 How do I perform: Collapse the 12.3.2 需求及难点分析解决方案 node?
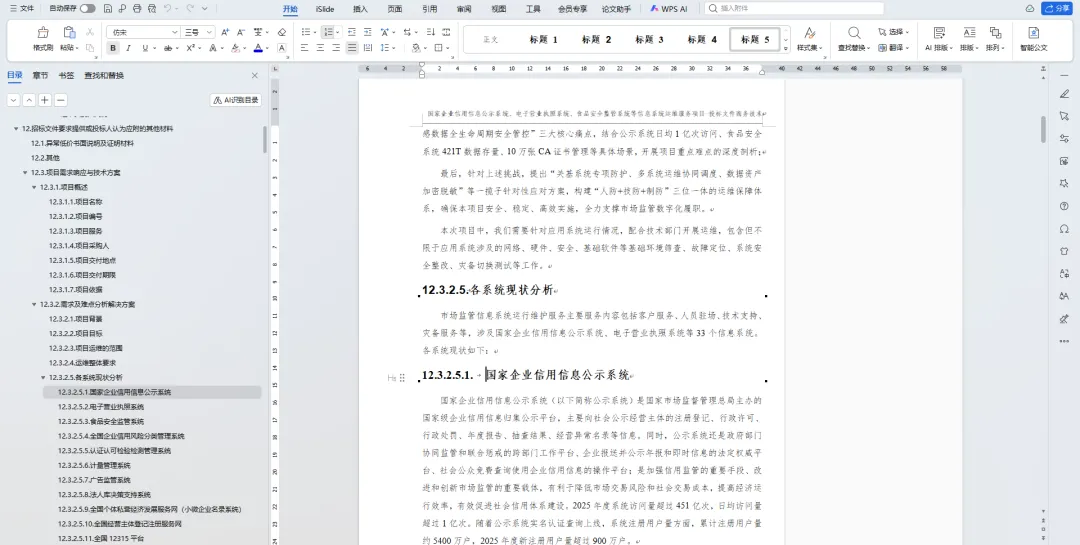pos(34,305)
